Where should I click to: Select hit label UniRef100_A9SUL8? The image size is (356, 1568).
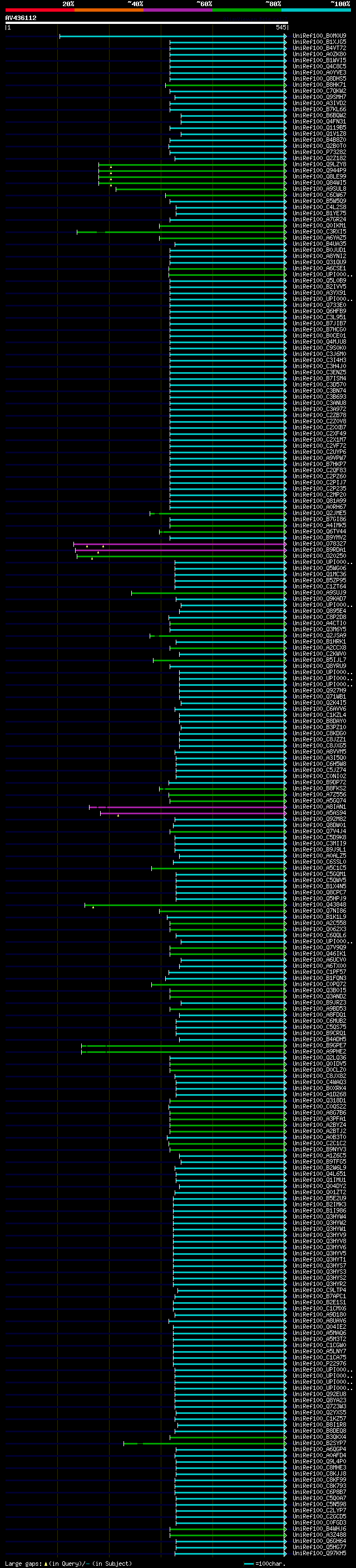click(319, 189)
